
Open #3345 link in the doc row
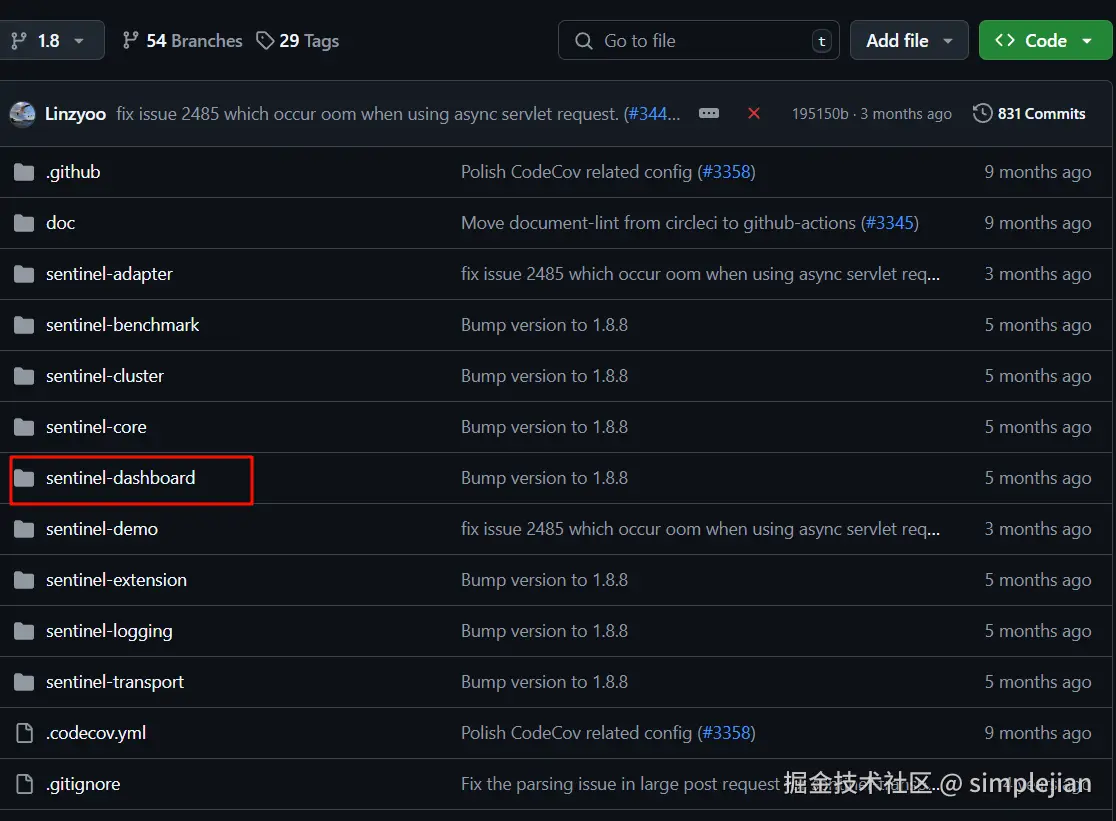[890, 223]
